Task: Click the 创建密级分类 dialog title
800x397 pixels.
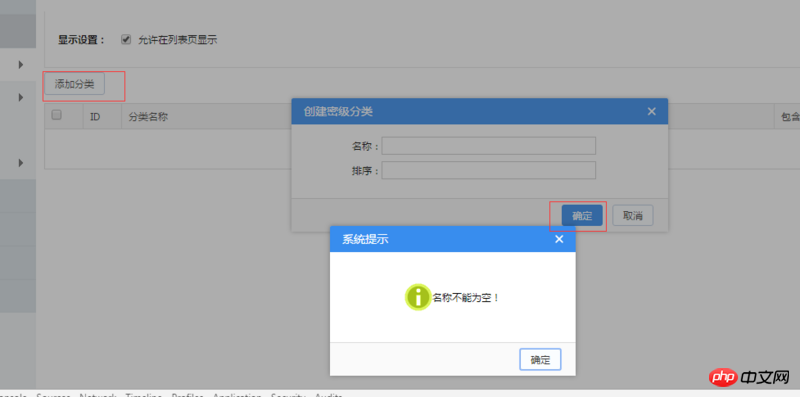Action: [338, 111]
